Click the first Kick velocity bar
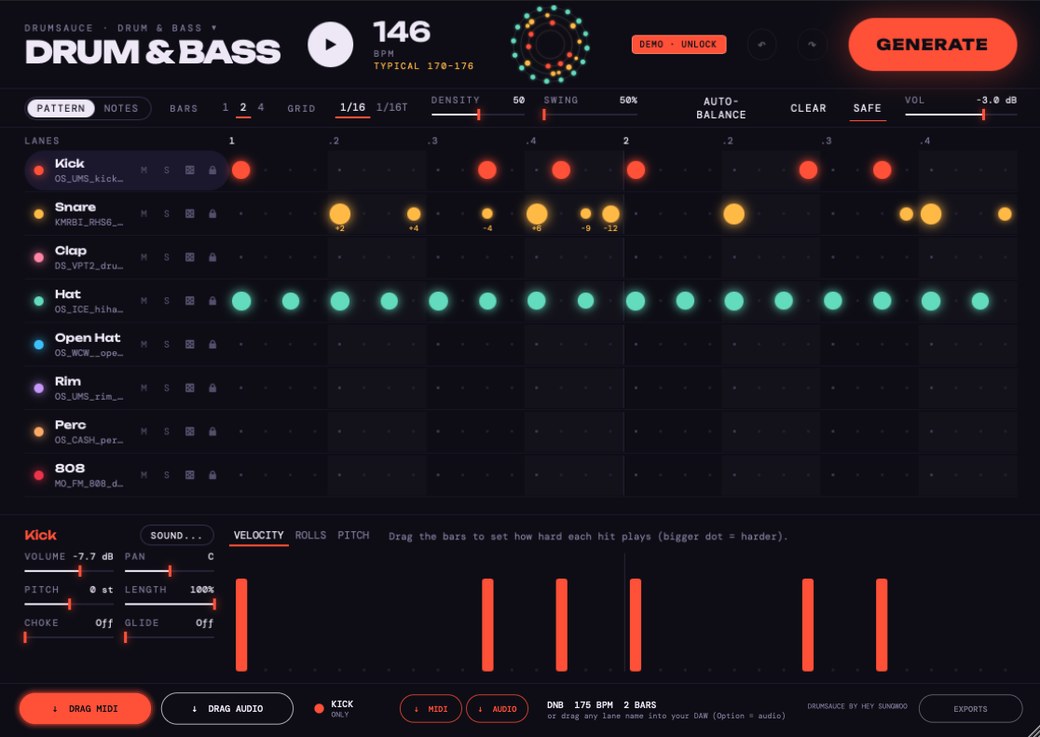Image resolution: width=1040 pixels, height=737 pixels. (x=241, y=625)
